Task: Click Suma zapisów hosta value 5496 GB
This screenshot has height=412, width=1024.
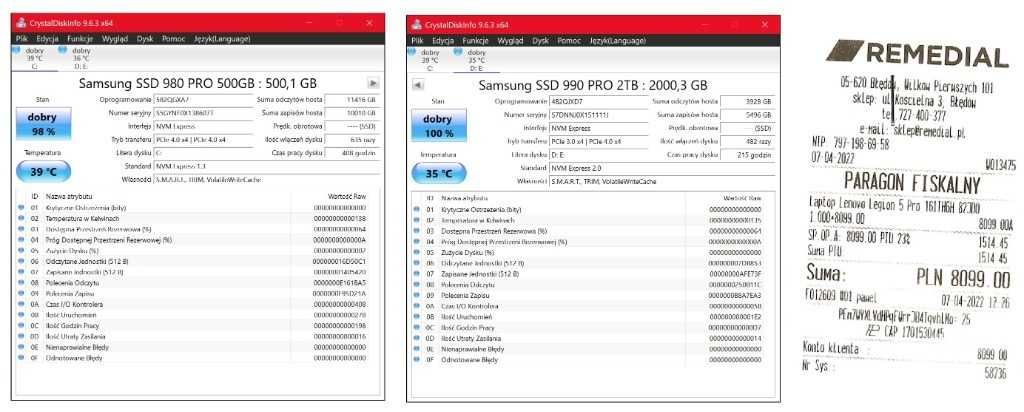Action: pos(747,115)
